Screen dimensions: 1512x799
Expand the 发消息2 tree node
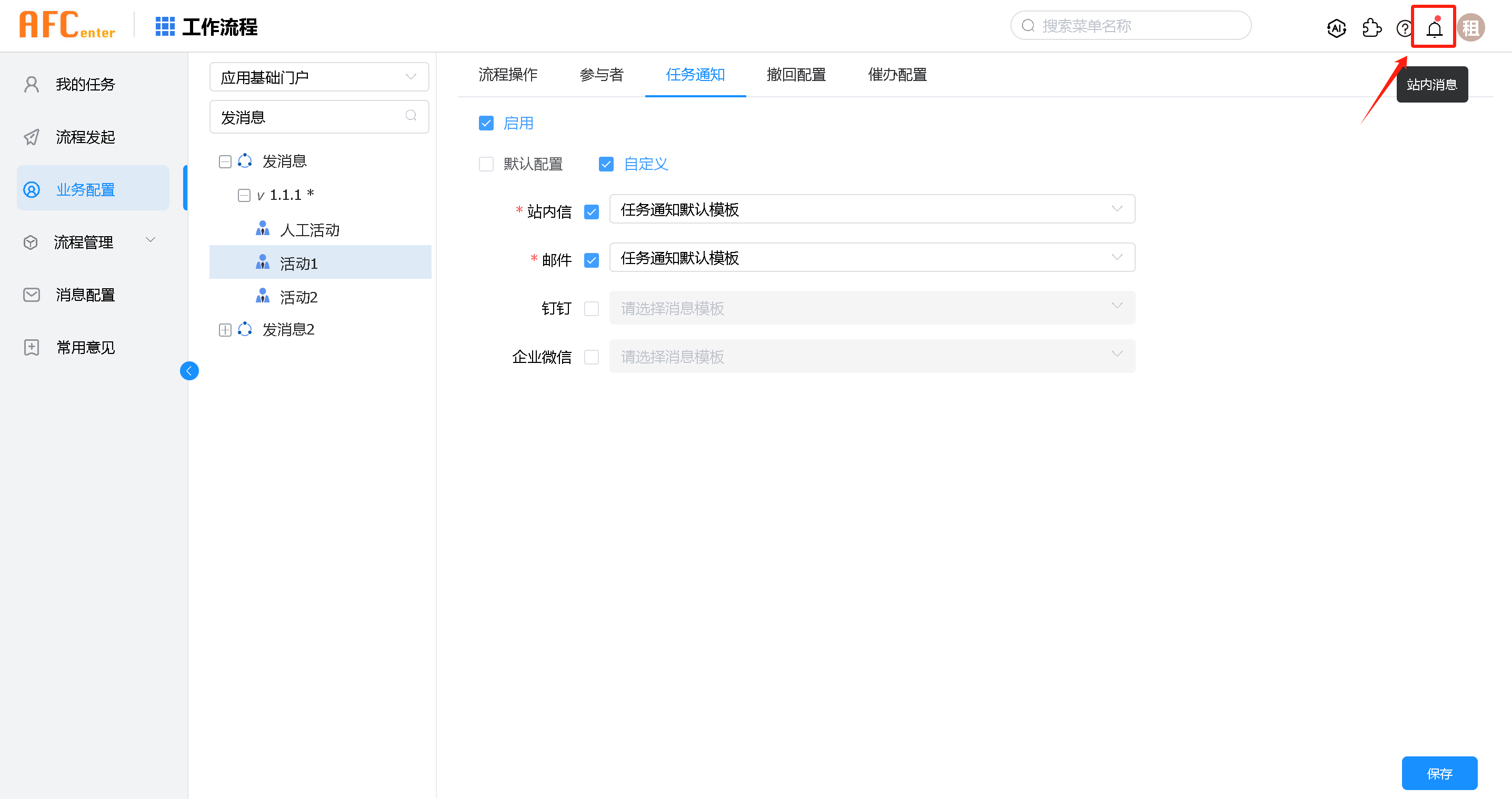[x=225, y=330]
